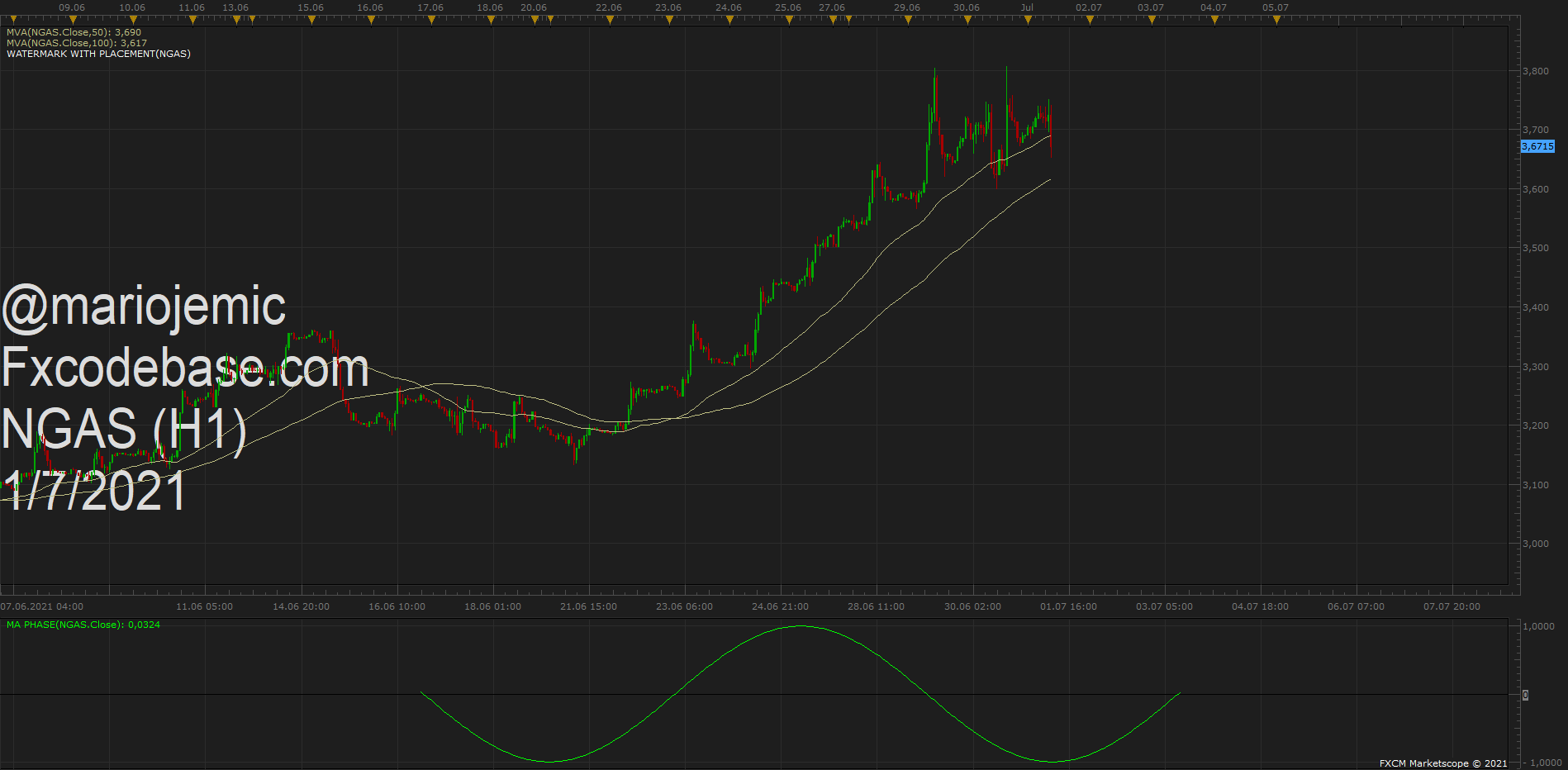
Task: Click the oscillator zero level marker
Action: (x=1525, y=695)
